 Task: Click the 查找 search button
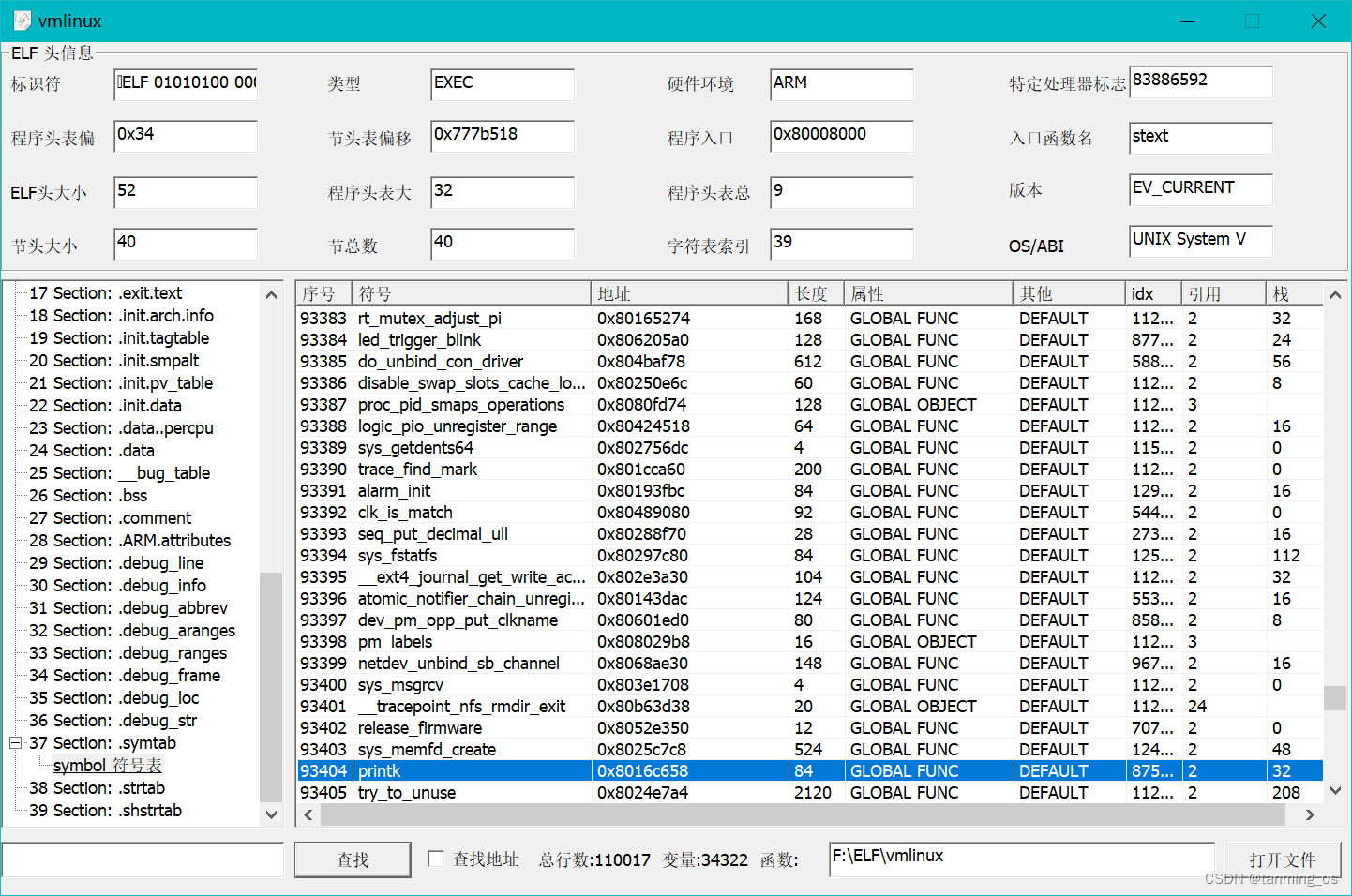coord(352,859)
